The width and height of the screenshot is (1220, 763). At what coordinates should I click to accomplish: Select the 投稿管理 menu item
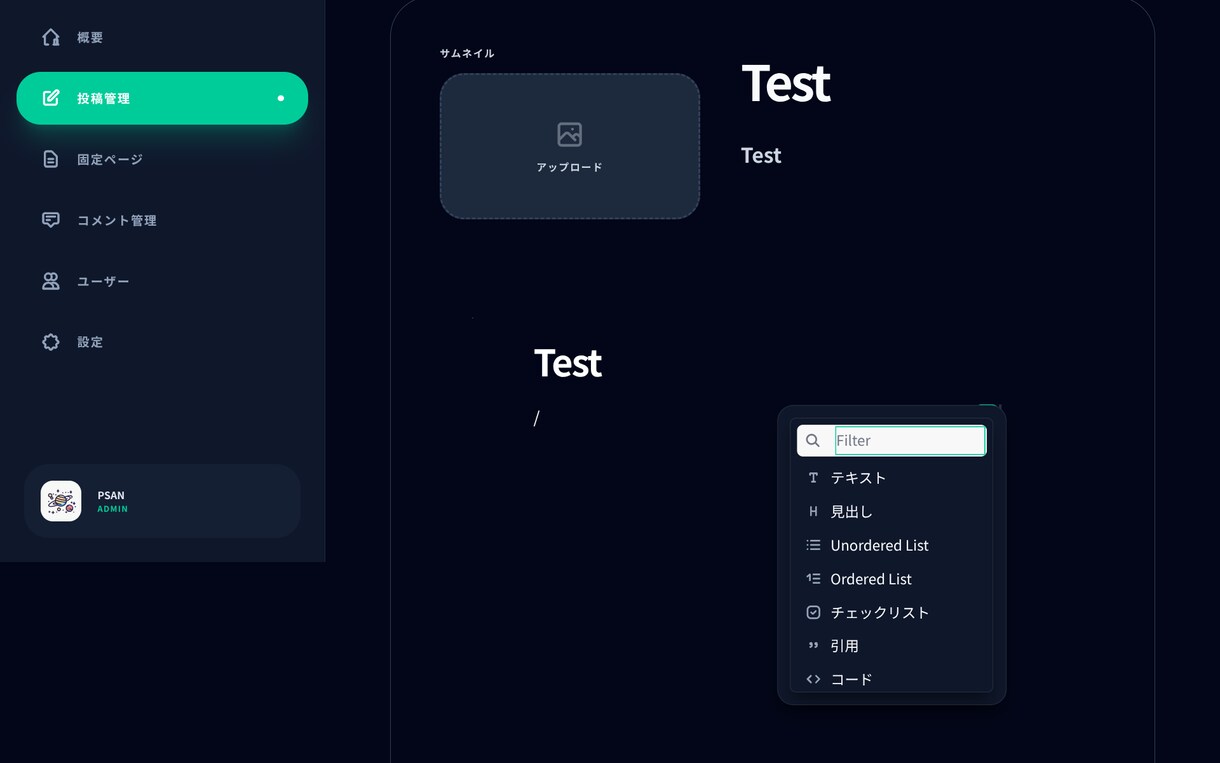162,98
